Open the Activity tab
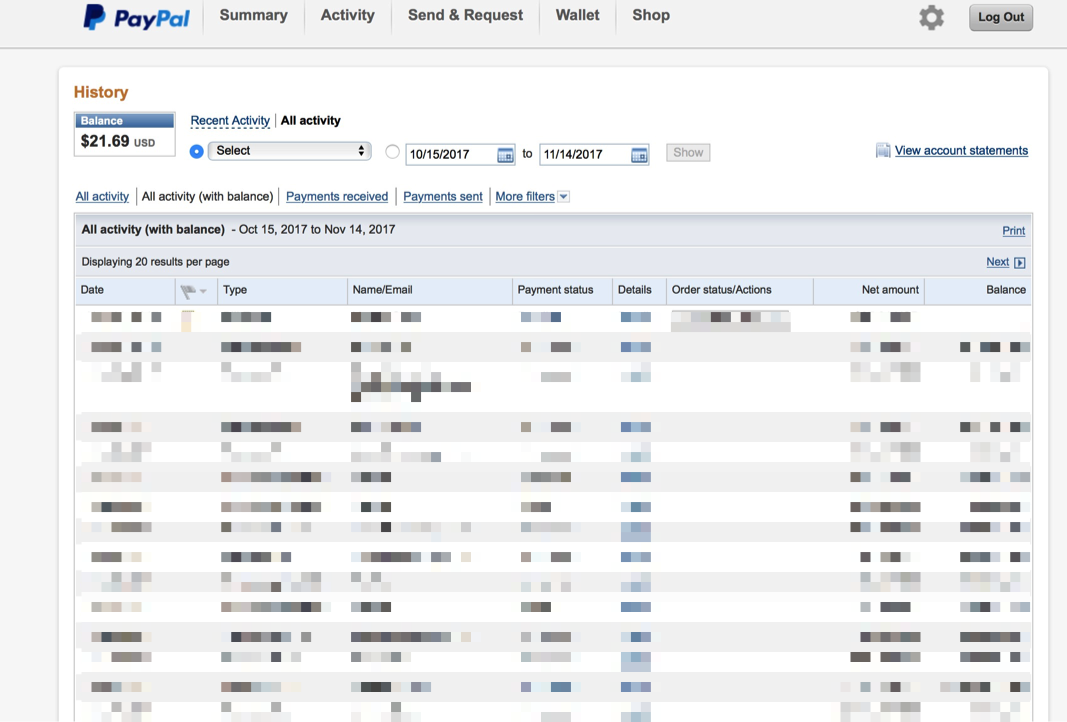 pos(347,16)
